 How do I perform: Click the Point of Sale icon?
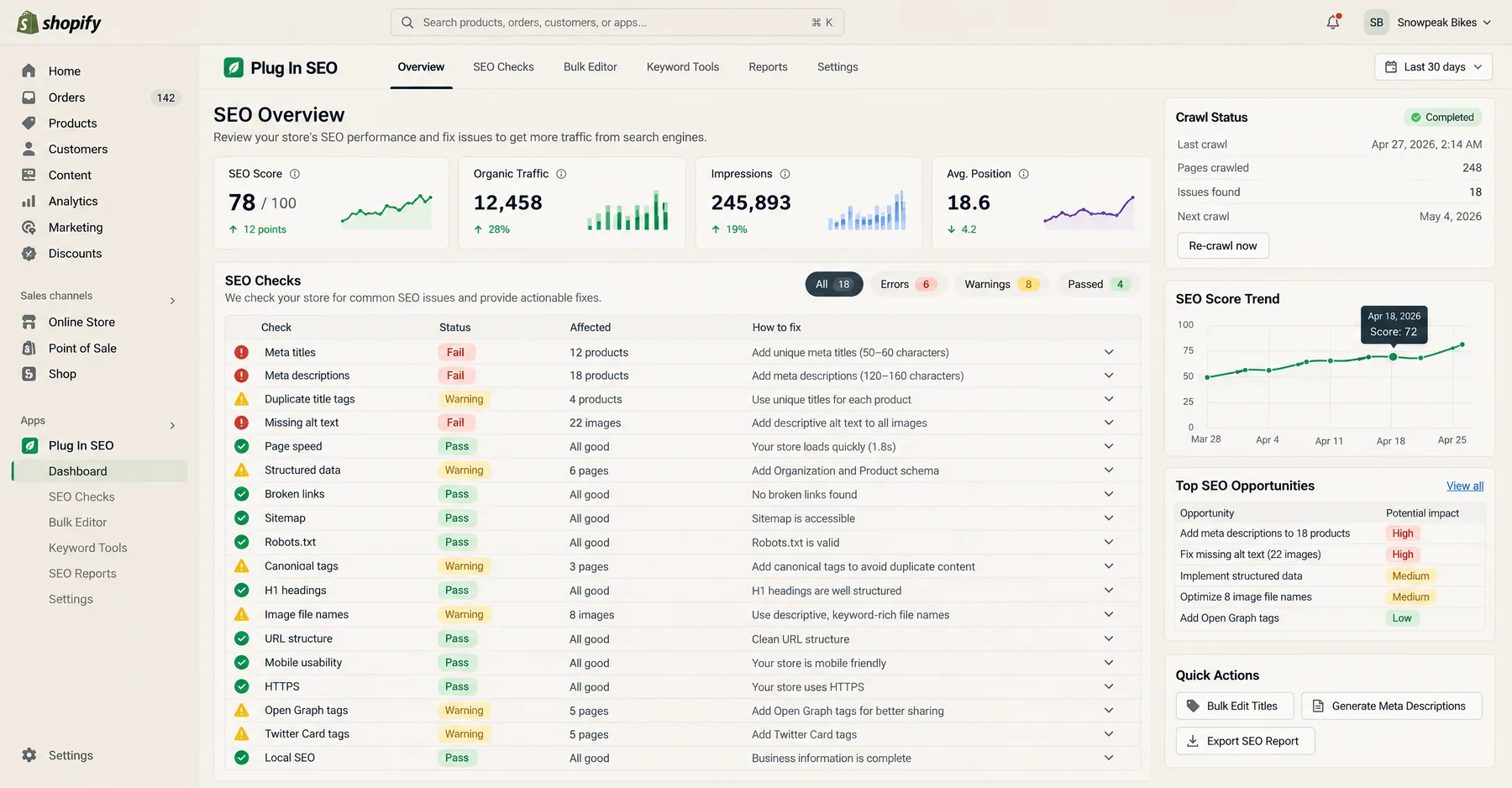coord(29,348)
